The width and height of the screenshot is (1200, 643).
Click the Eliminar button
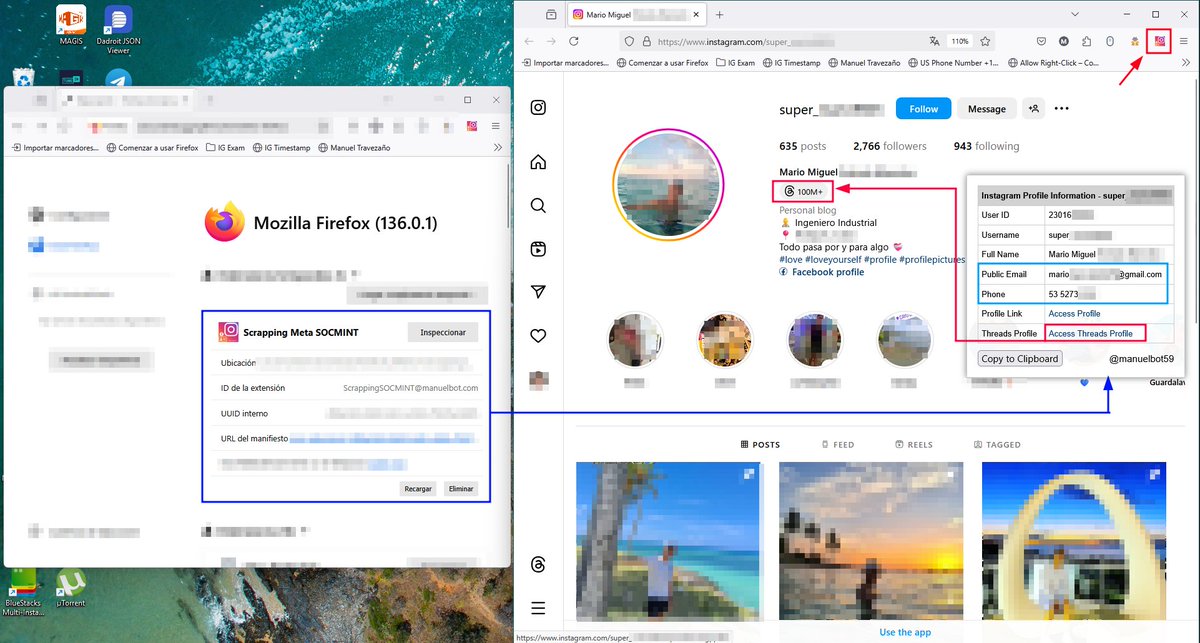[x=460, y=489]
